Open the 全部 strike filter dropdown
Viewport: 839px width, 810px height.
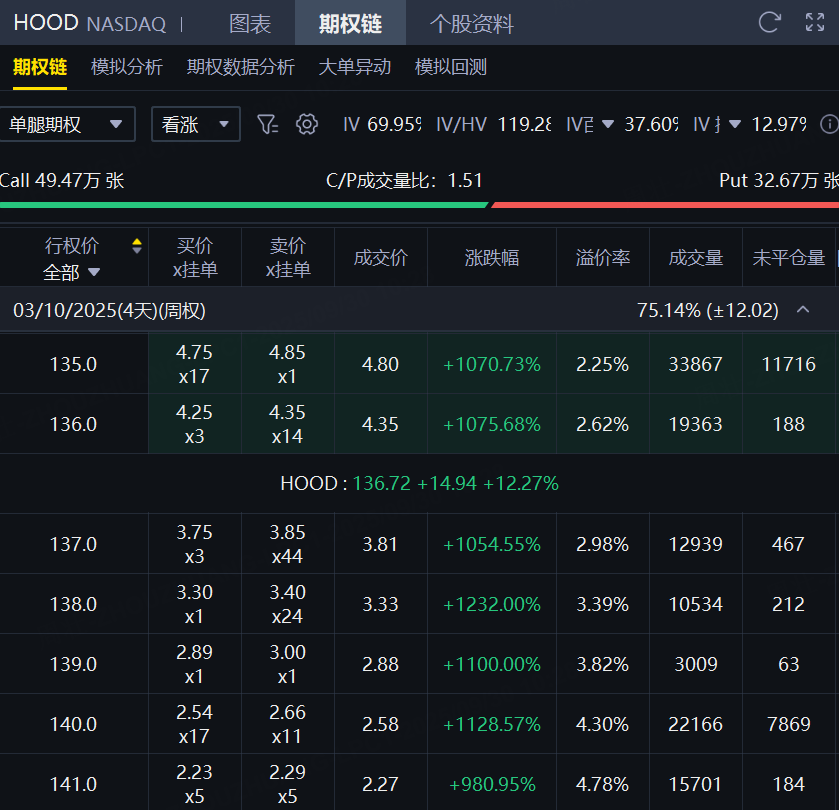72,272
